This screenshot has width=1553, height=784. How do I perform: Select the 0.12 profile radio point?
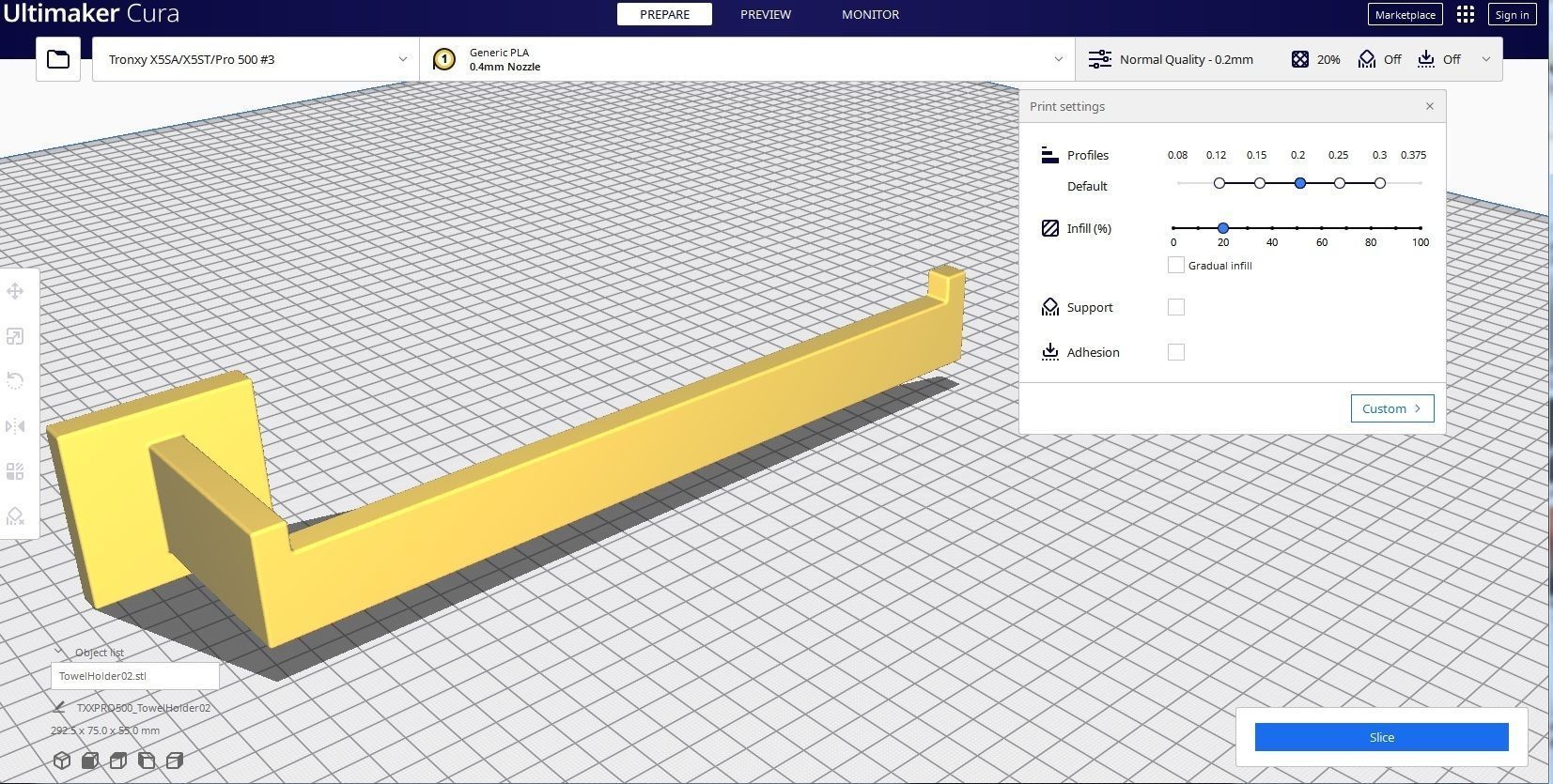click(x=1219, y=183)
